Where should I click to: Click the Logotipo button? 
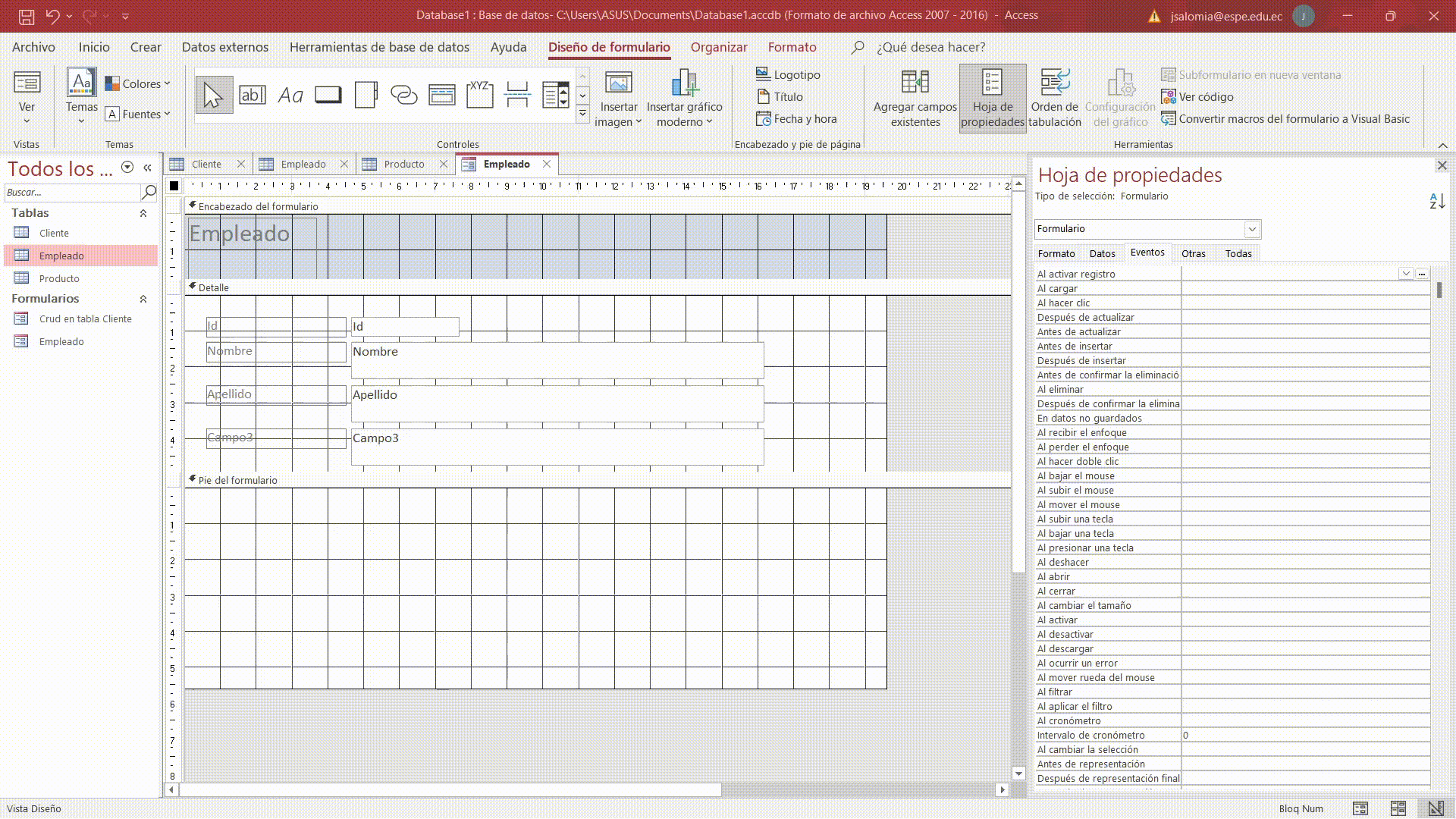coord(789,74)
